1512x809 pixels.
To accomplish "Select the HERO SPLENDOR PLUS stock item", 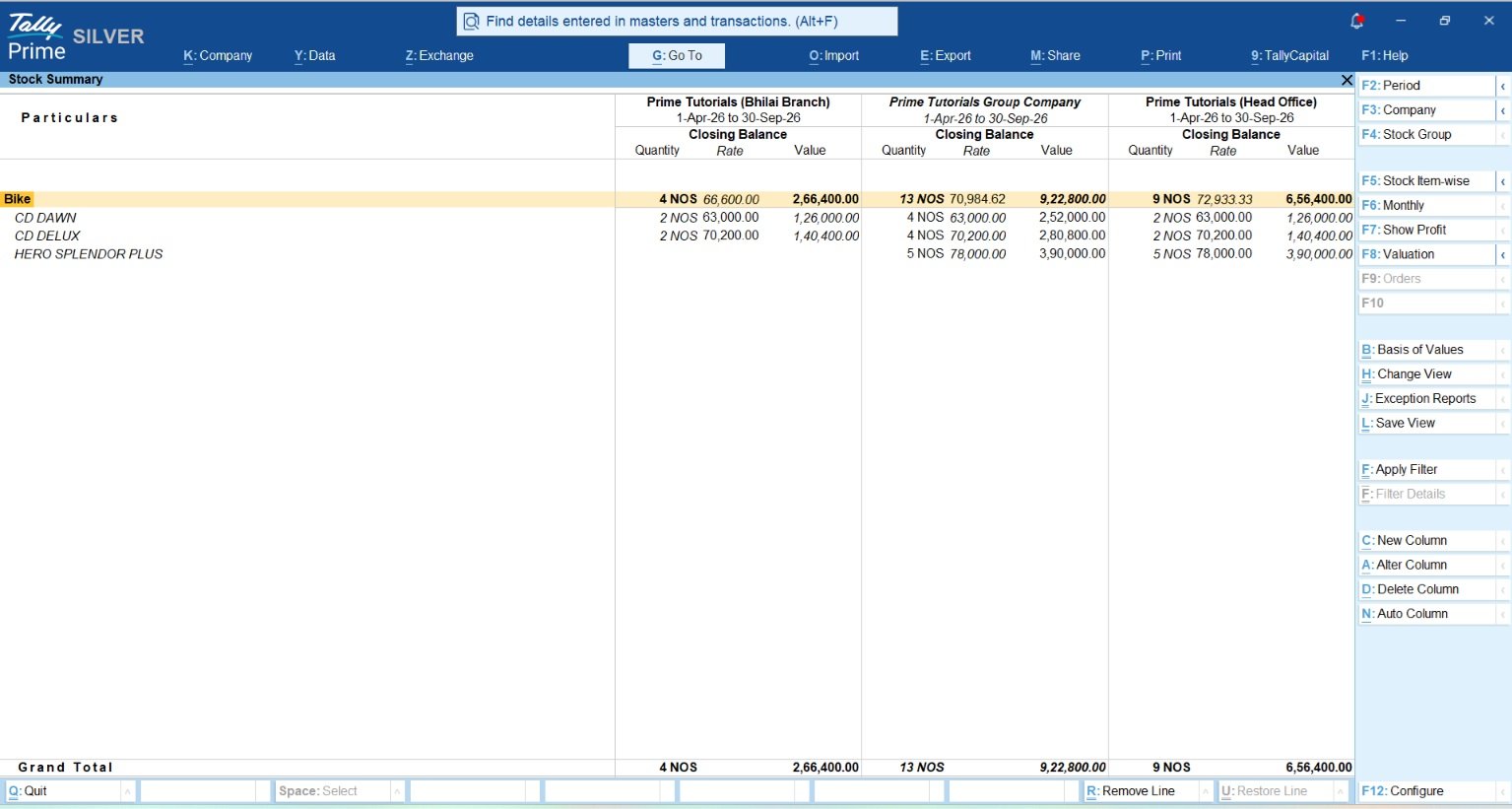I will (89, 254).
